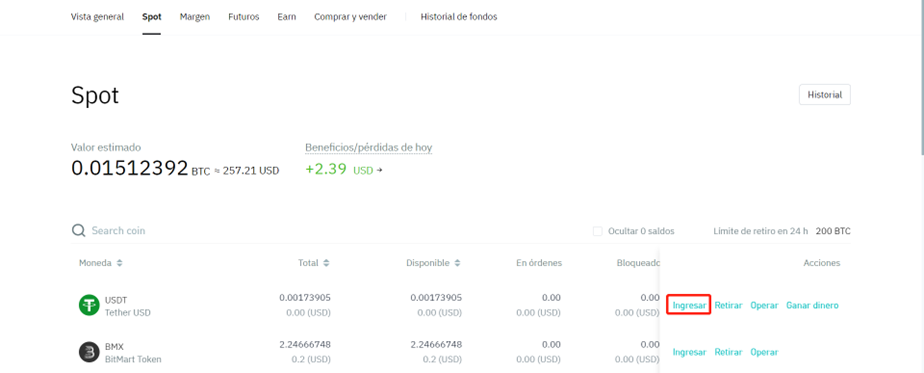Viewport: 924px width, 373px height.
Task: Sort by the Total column arrows
Action: tap(326, 263)
